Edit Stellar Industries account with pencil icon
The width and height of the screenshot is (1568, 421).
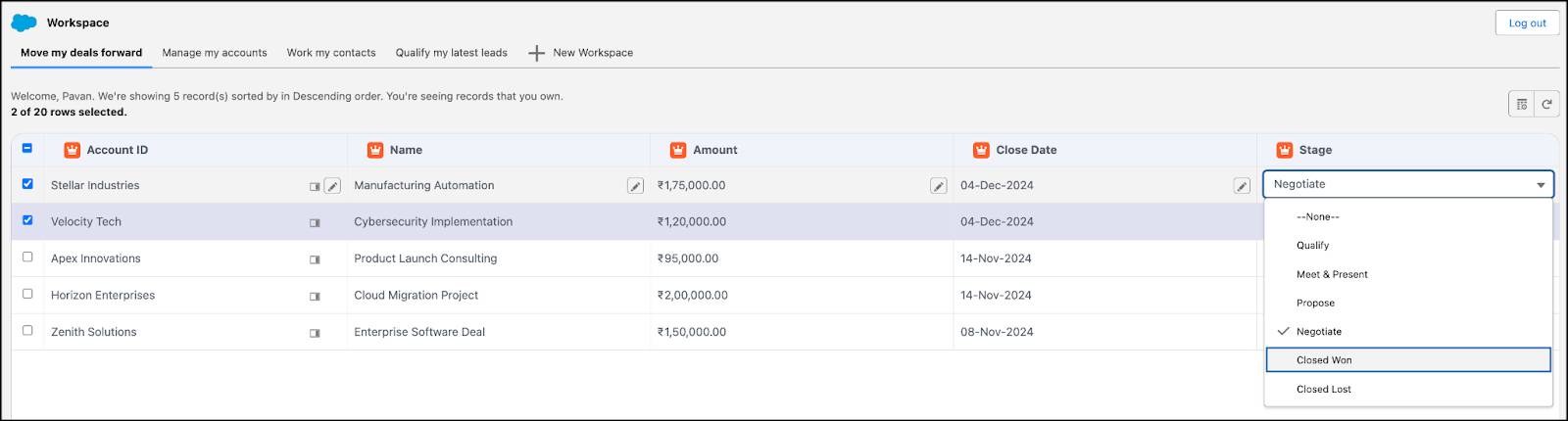332,186
